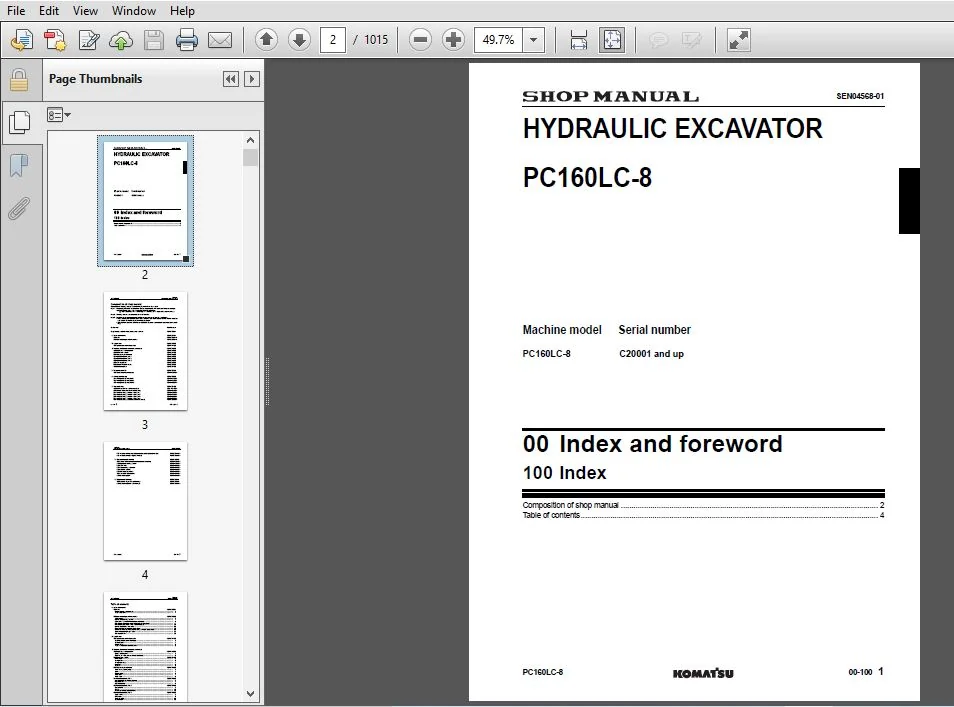Click the upload to cloud icon
This screenshot has height=707, width=954.
coord(121,40)
